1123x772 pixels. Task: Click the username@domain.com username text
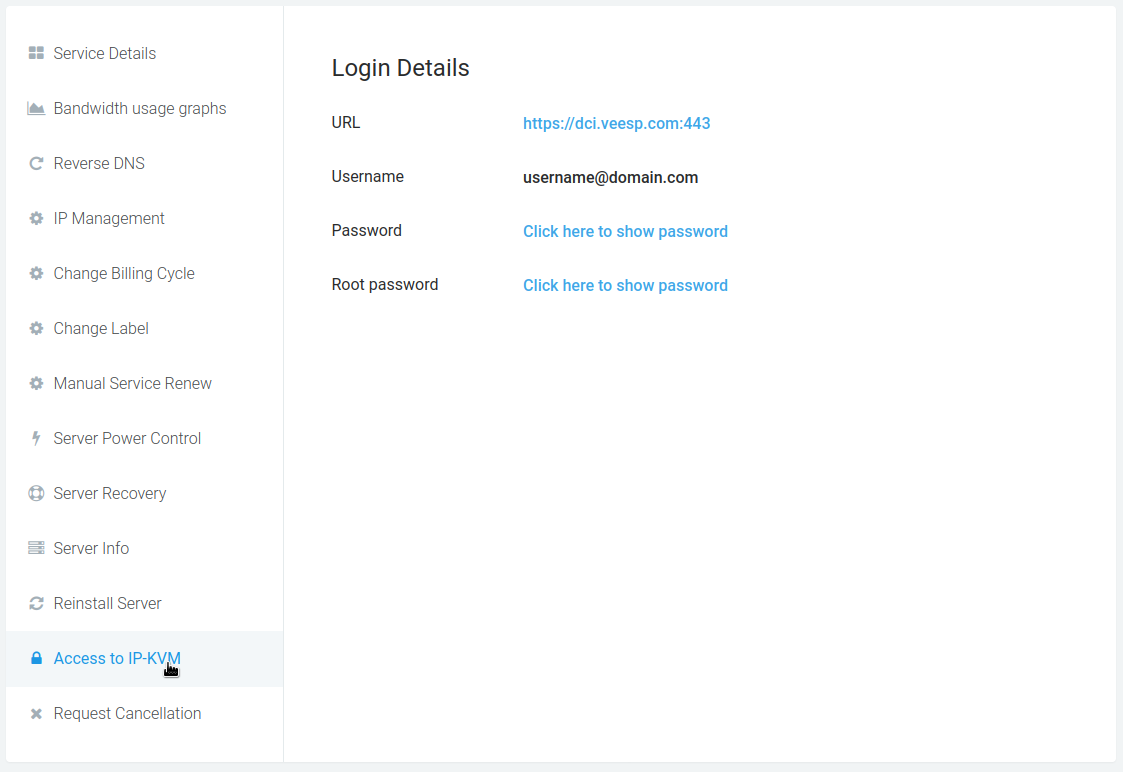[x=610, y=177]
